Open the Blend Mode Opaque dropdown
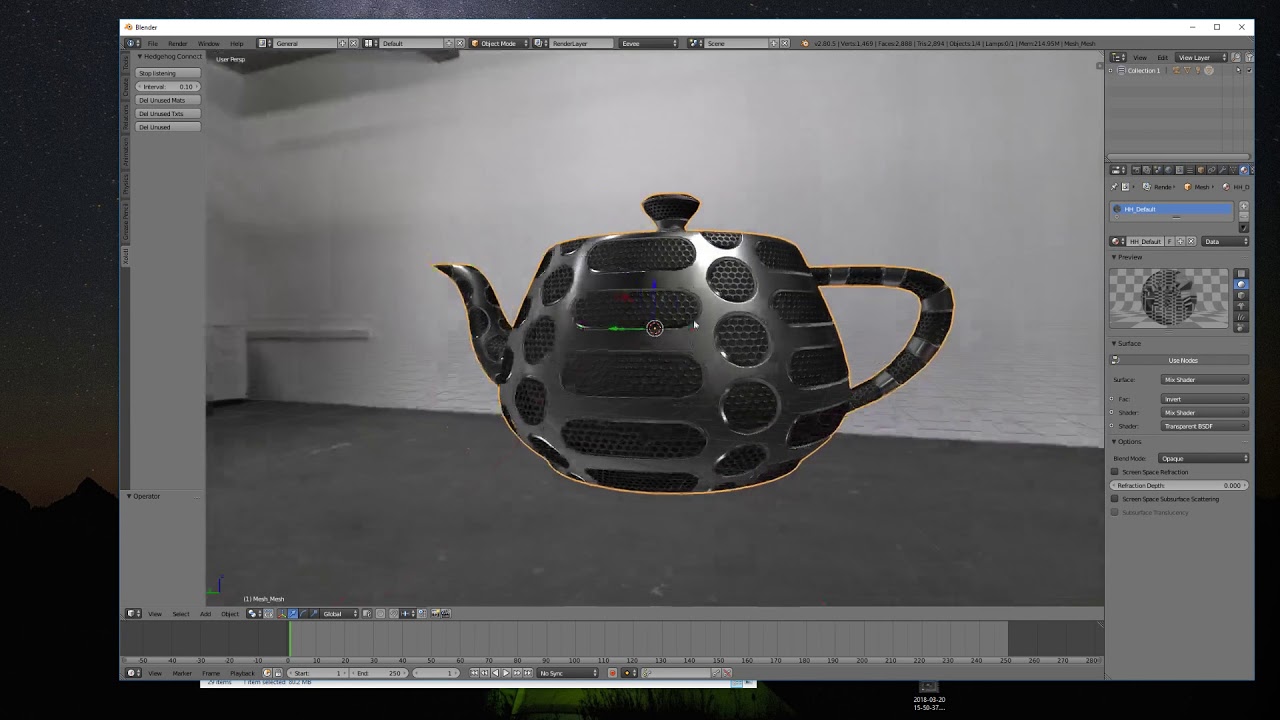 point(1204,458)
